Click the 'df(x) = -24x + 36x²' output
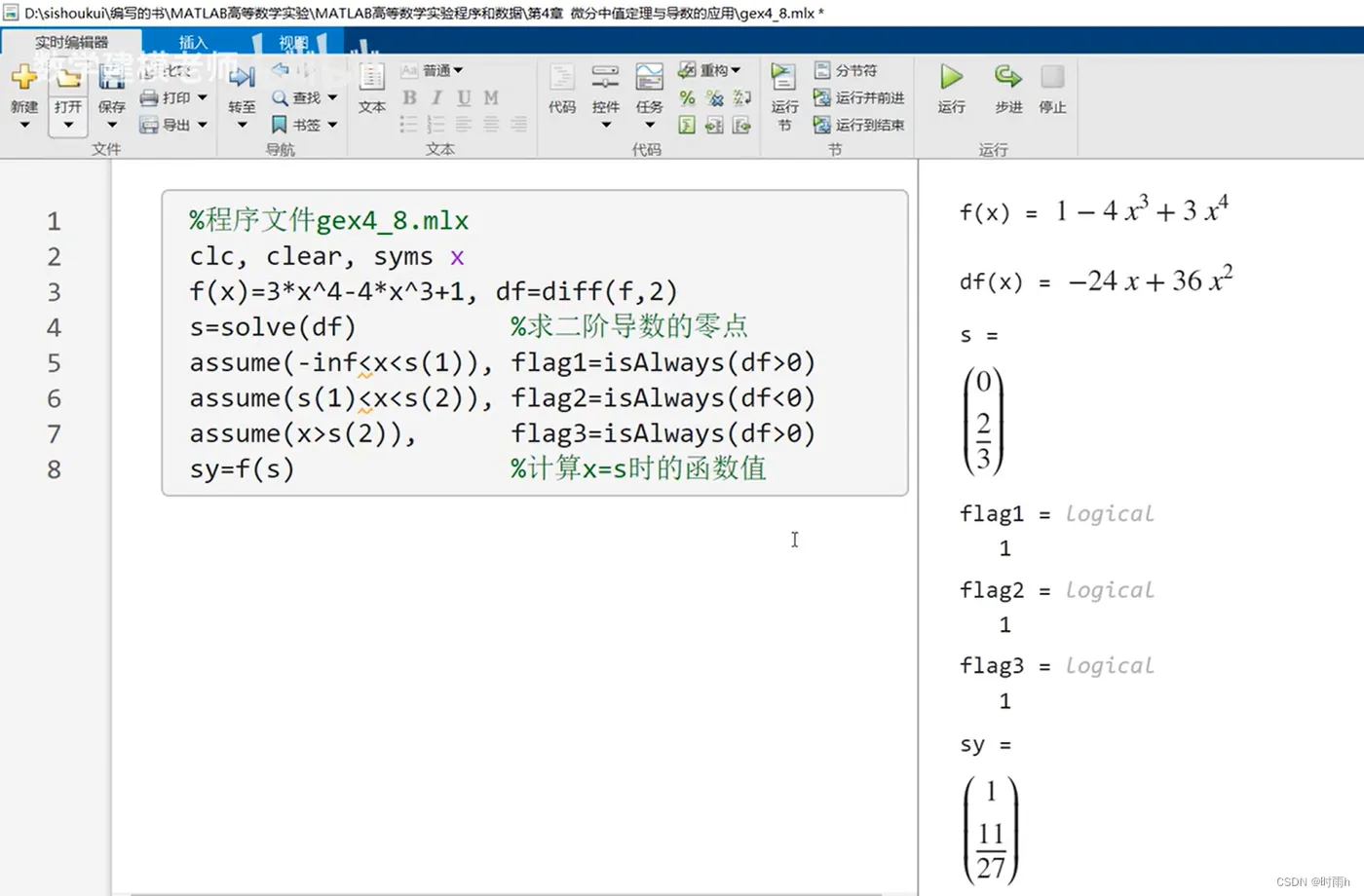The height and width of the screenshot is (896, 1364). [1096, 281]
